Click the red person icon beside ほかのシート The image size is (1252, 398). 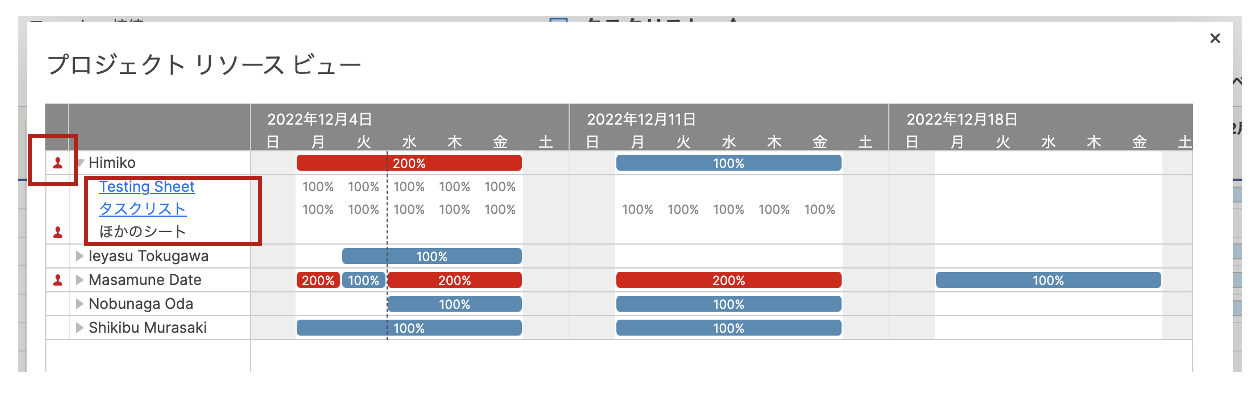tap(58, 232)
